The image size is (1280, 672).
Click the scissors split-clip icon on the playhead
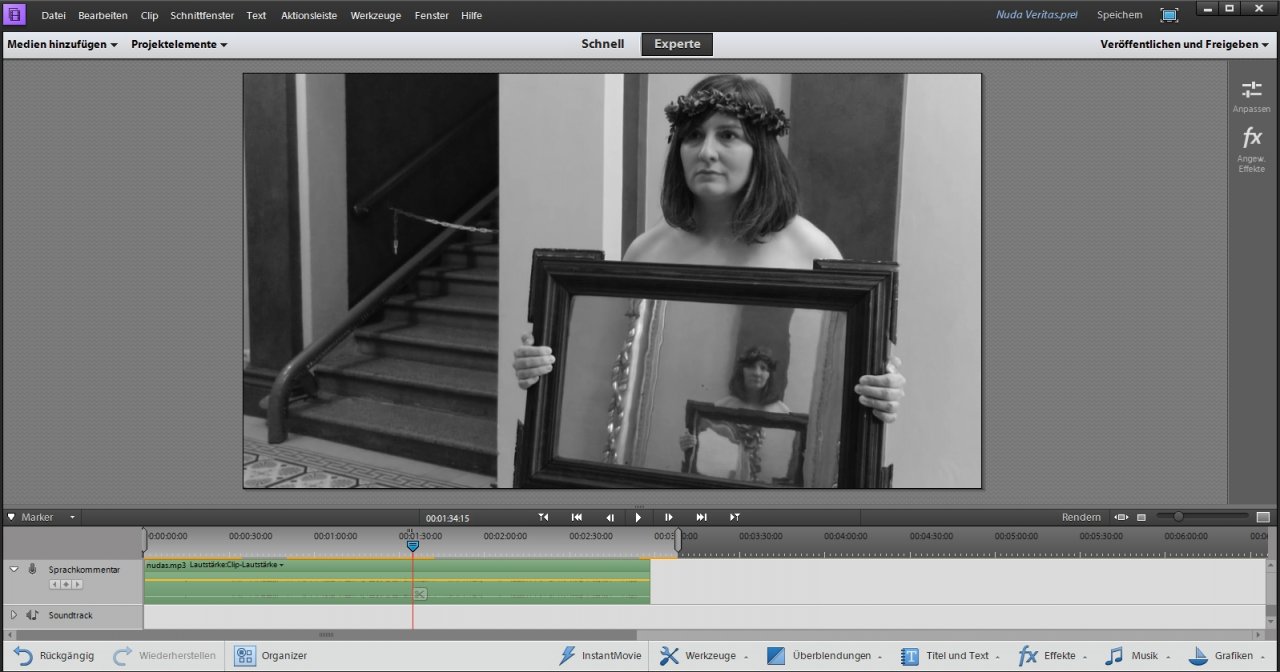pos(420,594)
